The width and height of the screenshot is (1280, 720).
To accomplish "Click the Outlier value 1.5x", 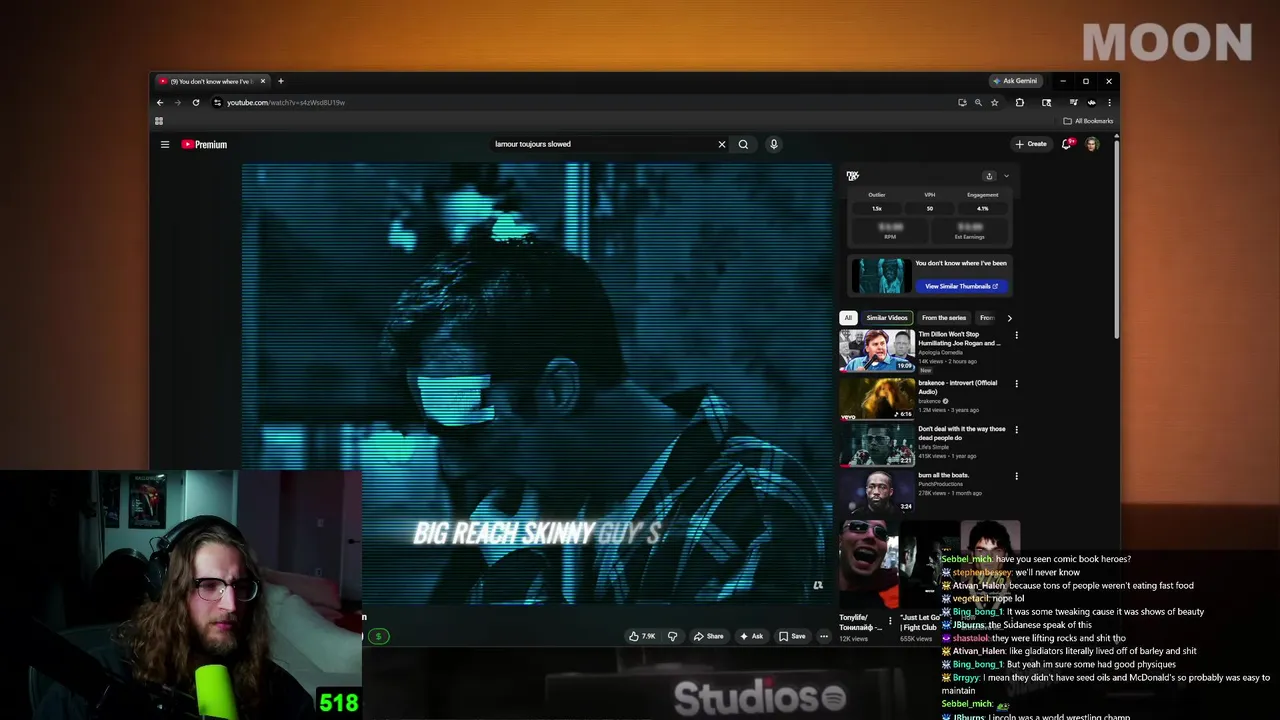I will (877, 208).
